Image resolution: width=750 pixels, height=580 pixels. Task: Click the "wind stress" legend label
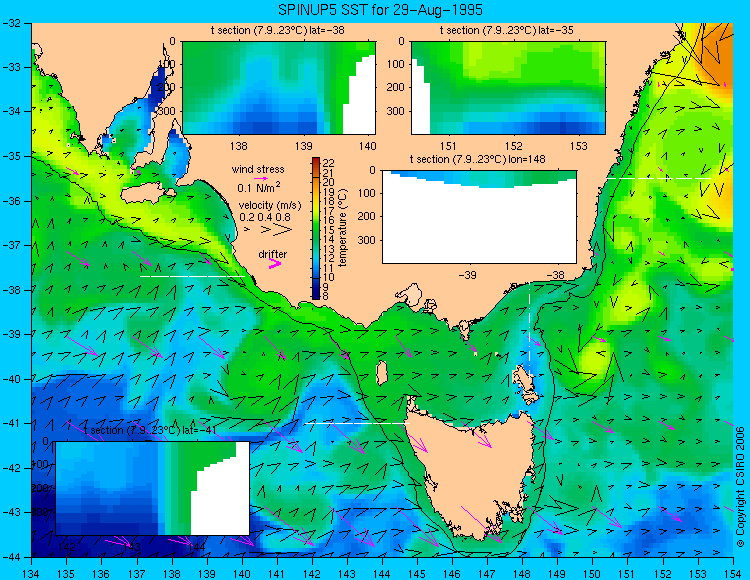(x=258, y=169)
